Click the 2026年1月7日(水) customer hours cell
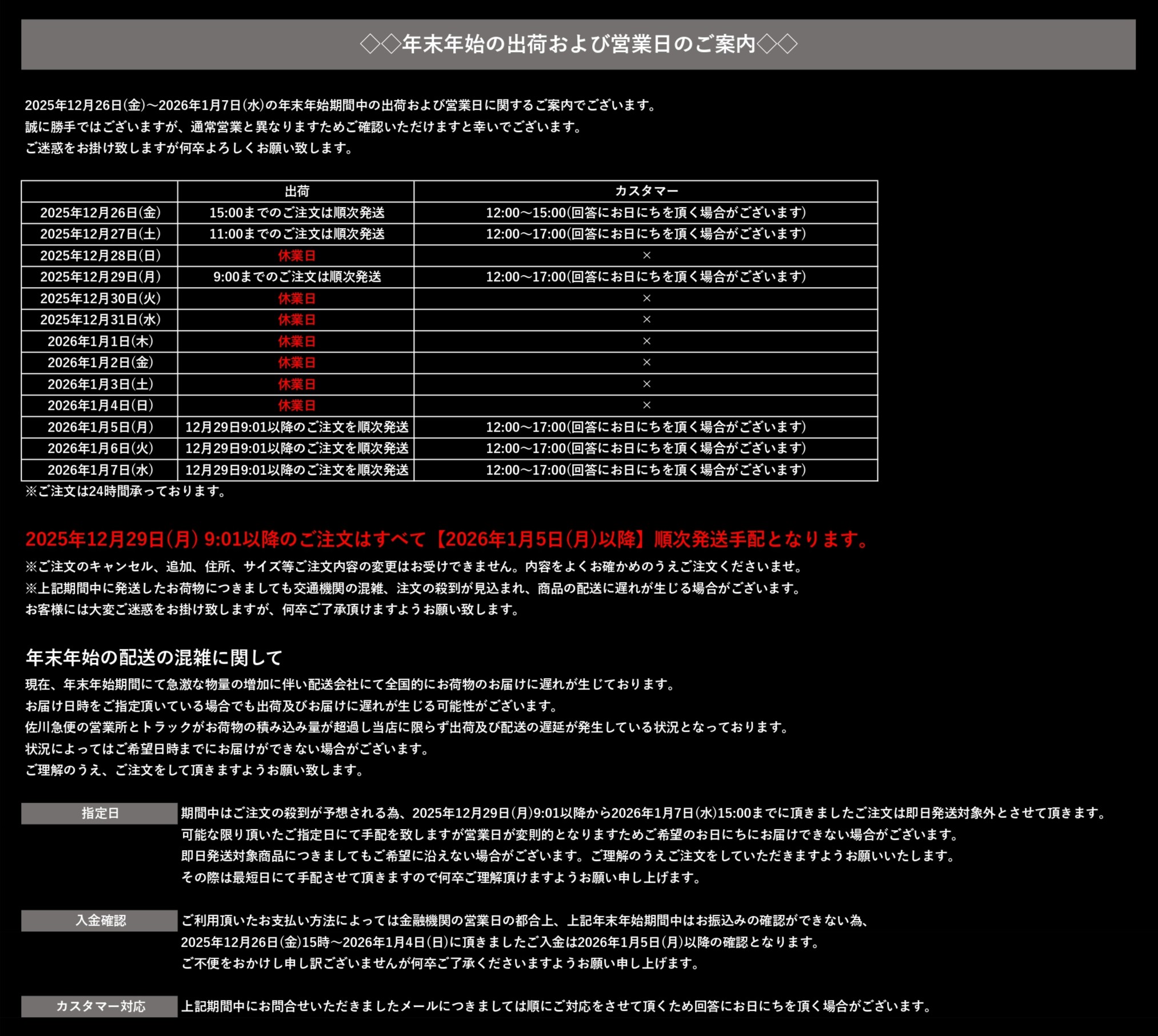 click(646, 470)
